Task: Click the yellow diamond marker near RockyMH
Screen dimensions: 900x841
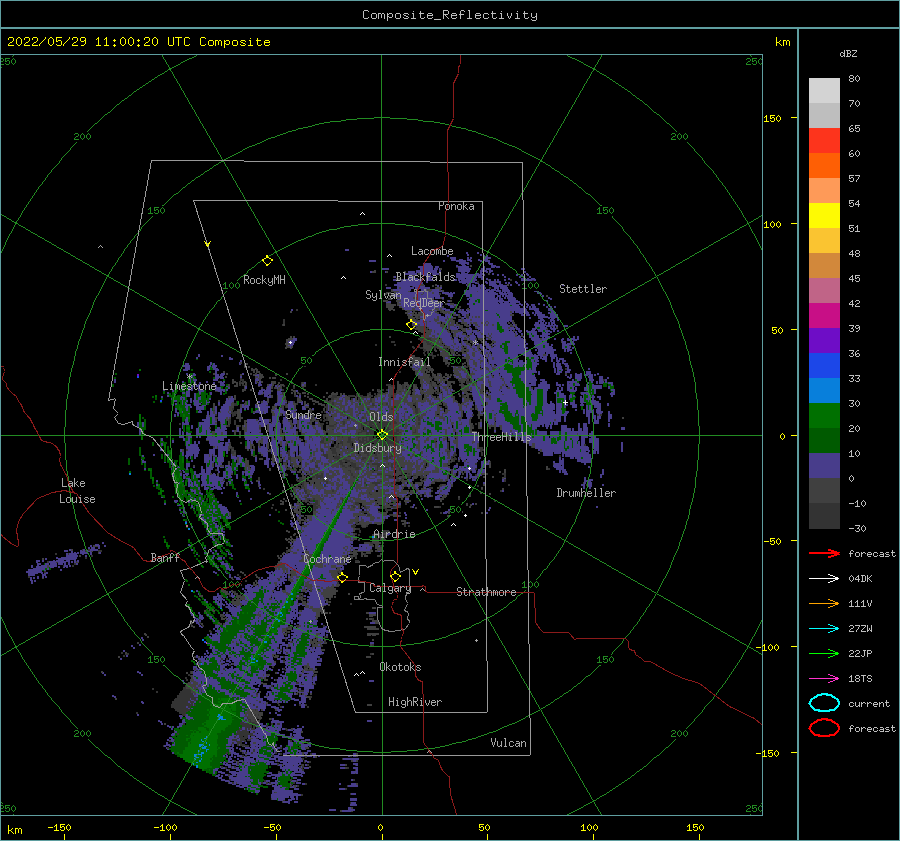Action: click(x=267, y=261)
